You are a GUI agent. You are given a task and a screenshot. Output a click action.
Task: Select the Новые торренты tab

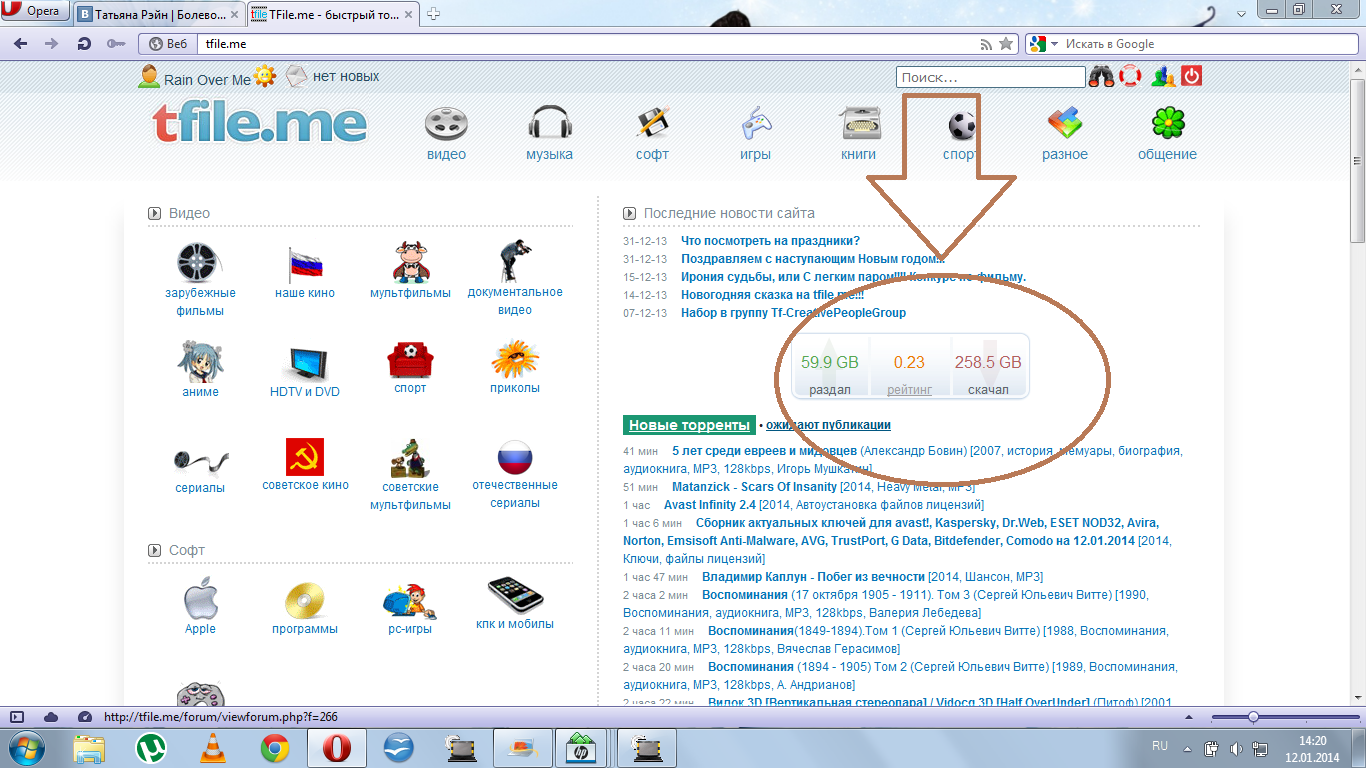(689, 425)
